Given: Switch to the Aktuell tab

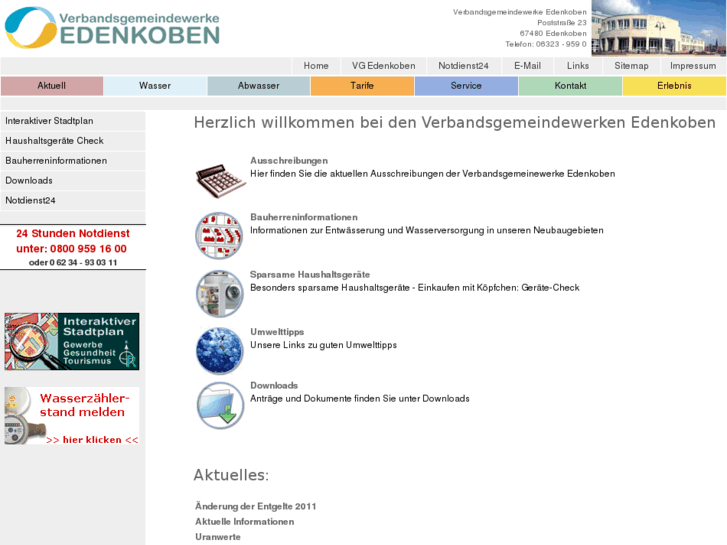Looking at the screenshot, I should pyautogui.click(x=51, y=86).
